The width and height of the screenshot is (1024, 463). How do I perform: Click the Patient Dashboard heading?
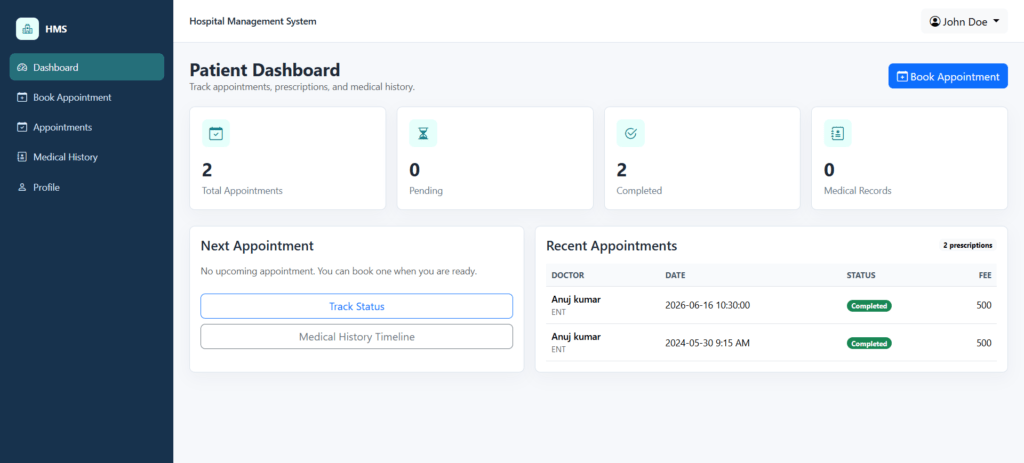pyautogui.click(x=264, y=71)
